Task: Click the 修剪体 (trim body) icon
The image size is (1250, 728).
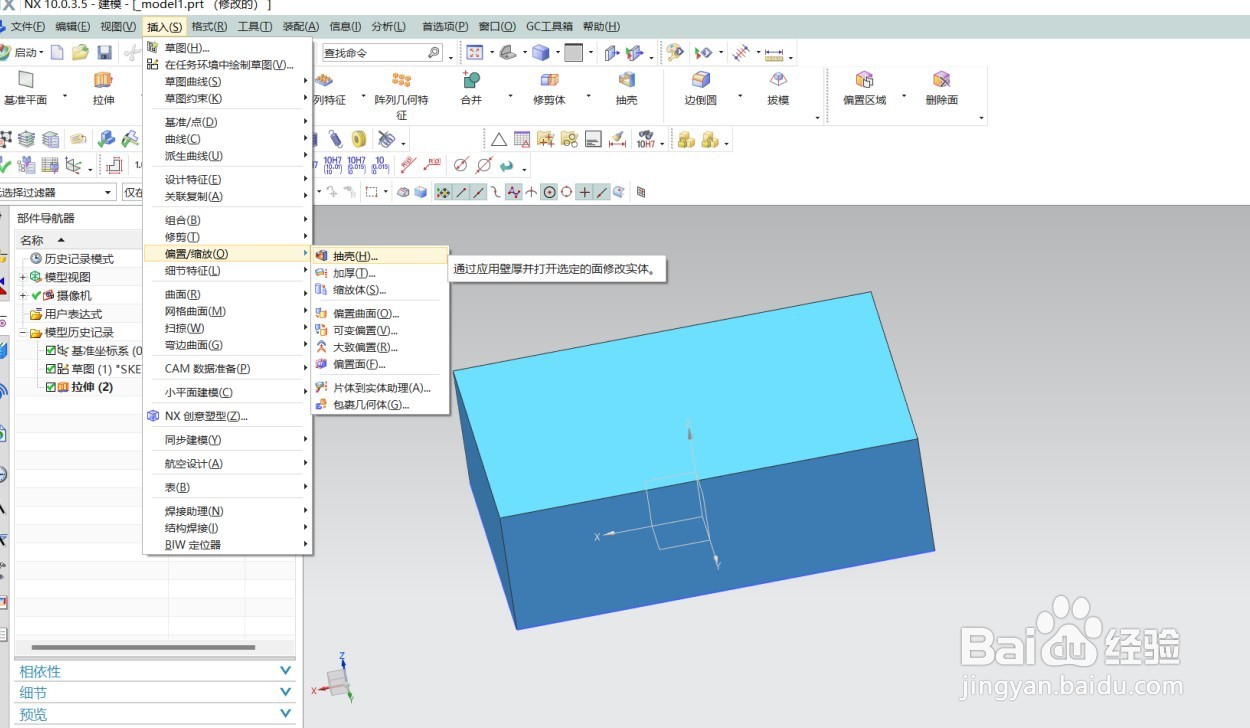Action: [x=549, y=79]
